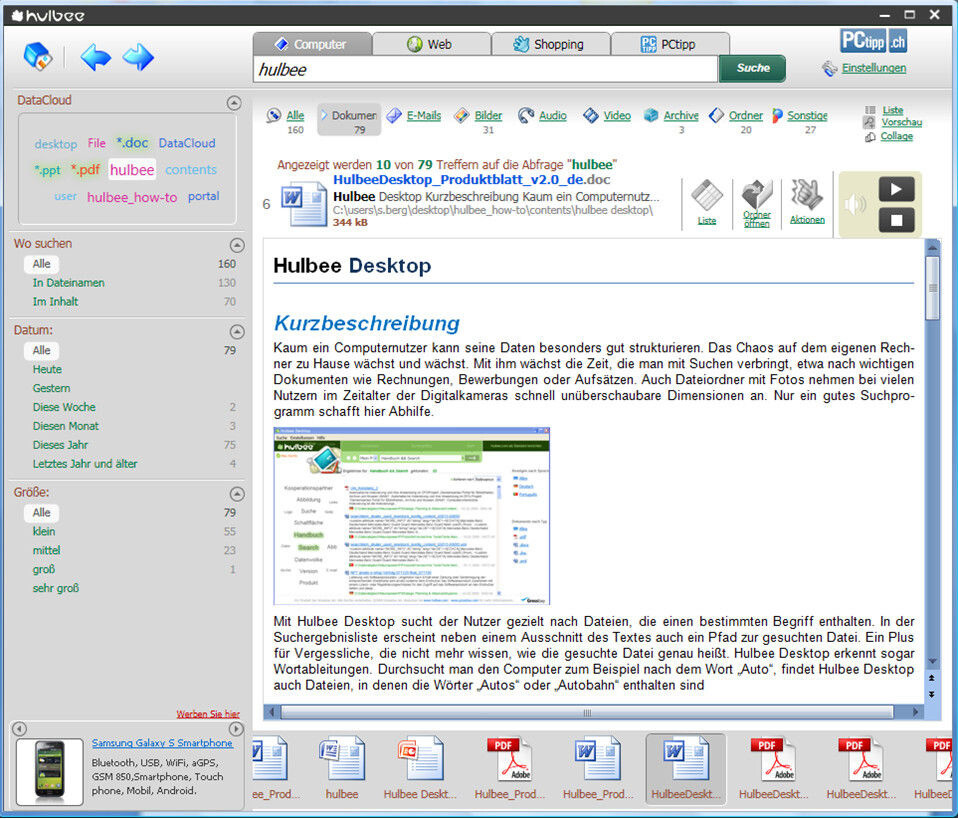Switch to the Computer search tab
This screenshot has height=819, width=958.
[x=312, y=44]
